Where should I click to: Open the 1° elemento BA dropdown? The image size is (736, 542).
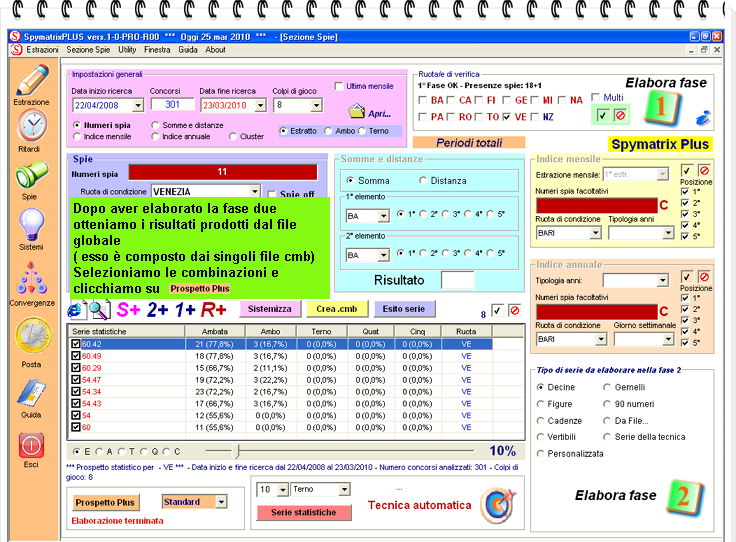383,216
